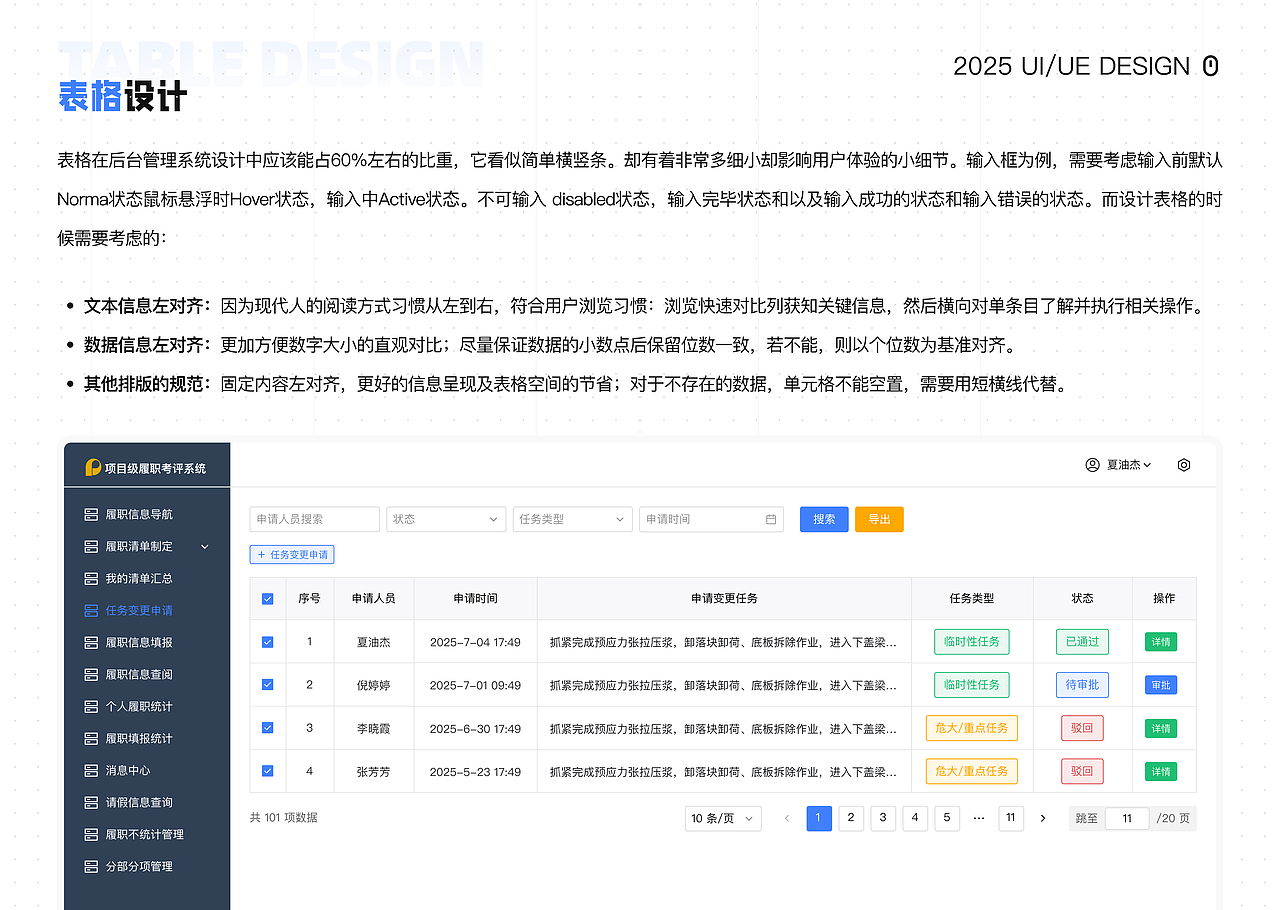This screenshot has width=1280, height=910.
Task: Open the 任务类型 filter dropdown
Action: (x=572, y=519)
